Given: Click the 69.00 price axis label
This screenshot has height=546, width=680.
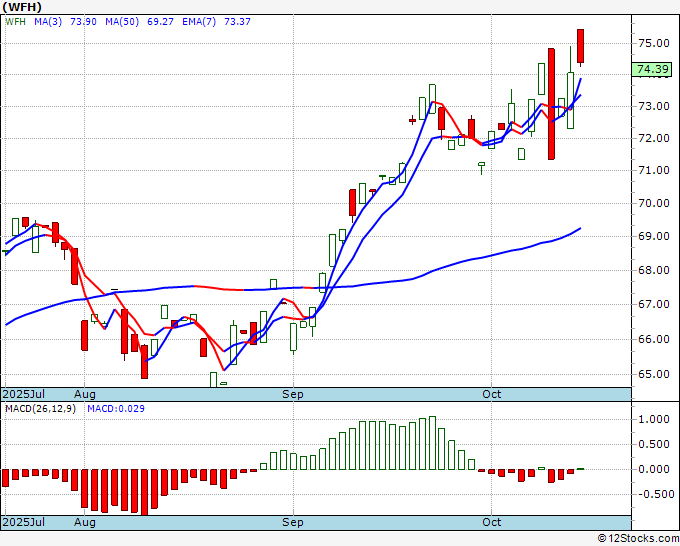Looking at the screenshot, I should pos(653,236).
